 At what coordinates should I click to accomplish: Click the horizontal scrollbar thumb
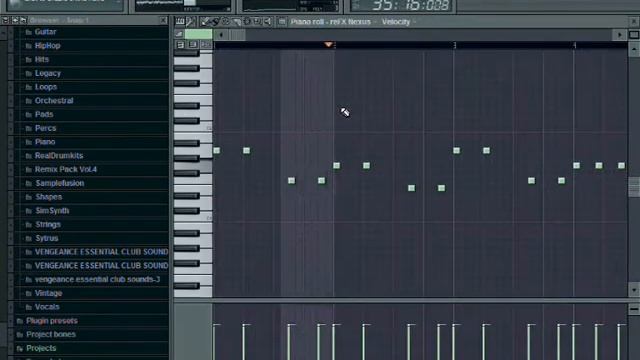(x=237, y=35)
